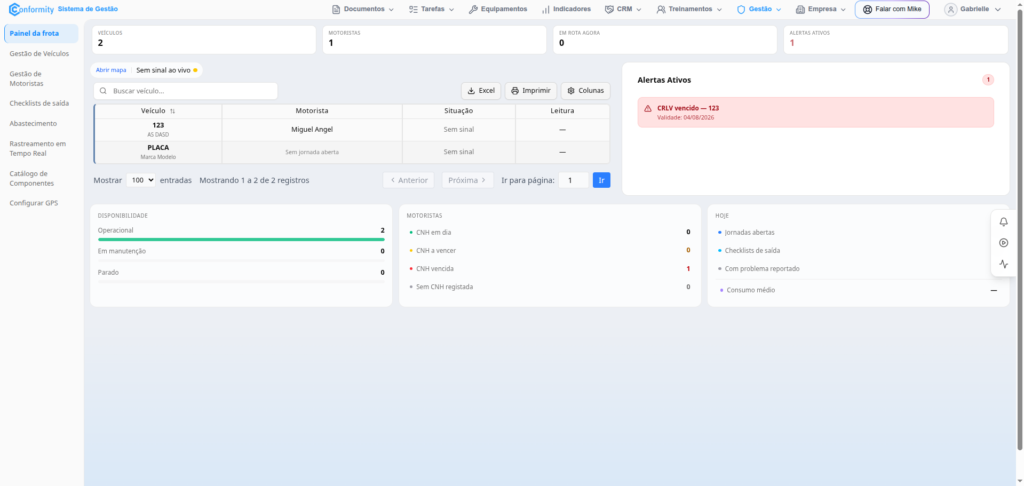Click the Empresa building icon
The image size is (1024, 486).
pyautogui.click(x=800, y=9)
